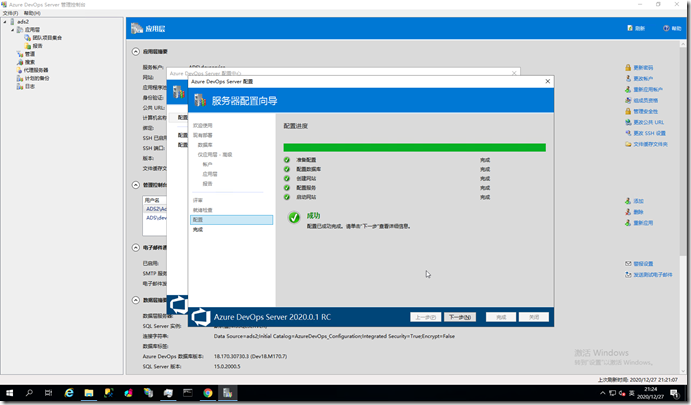Close the Azure DevOps Server 配置 dialog
691x405 pixels.
(x=547, y=82)
